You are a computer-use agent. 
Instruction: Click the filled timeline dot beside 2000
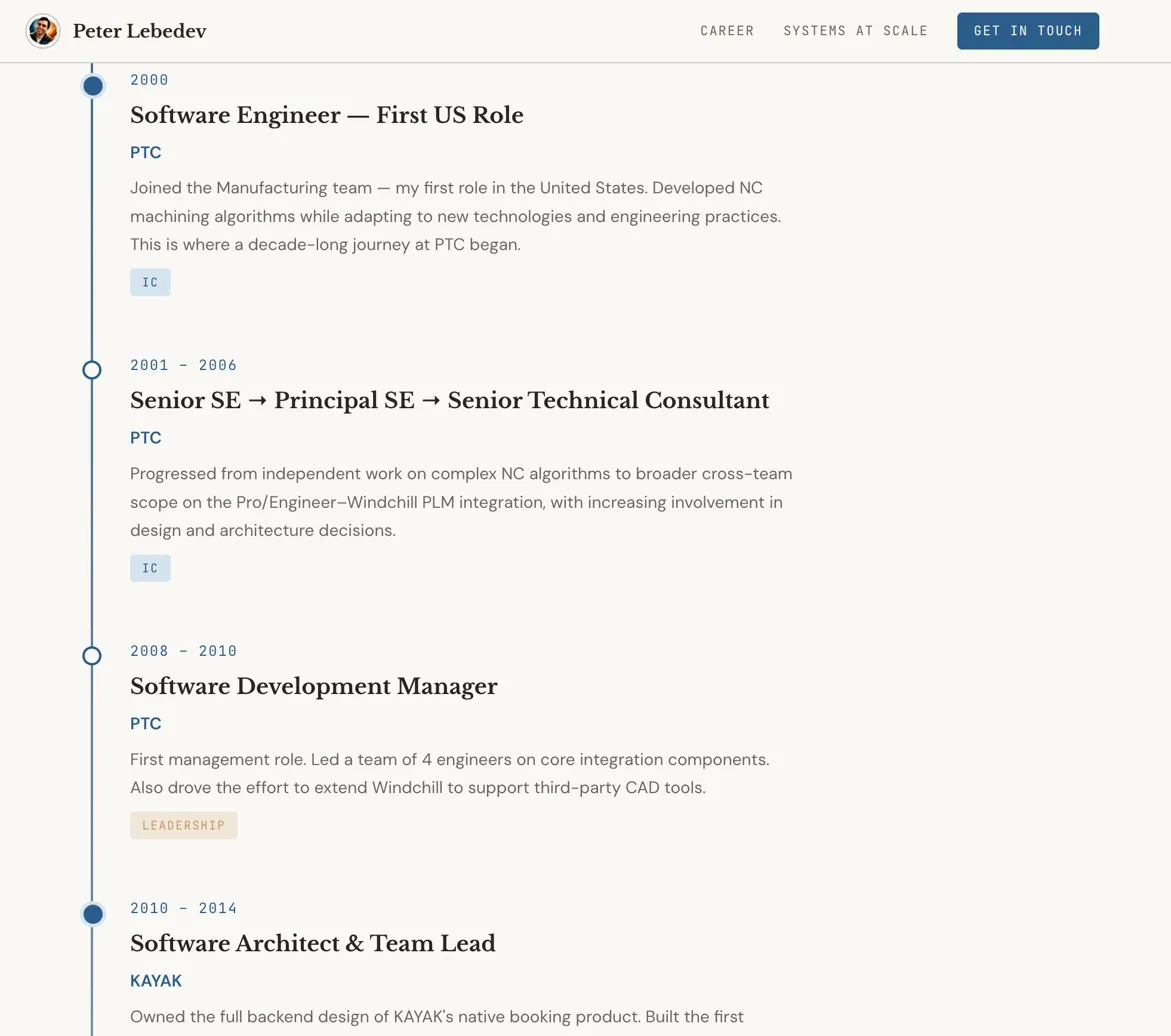[92, 85]
